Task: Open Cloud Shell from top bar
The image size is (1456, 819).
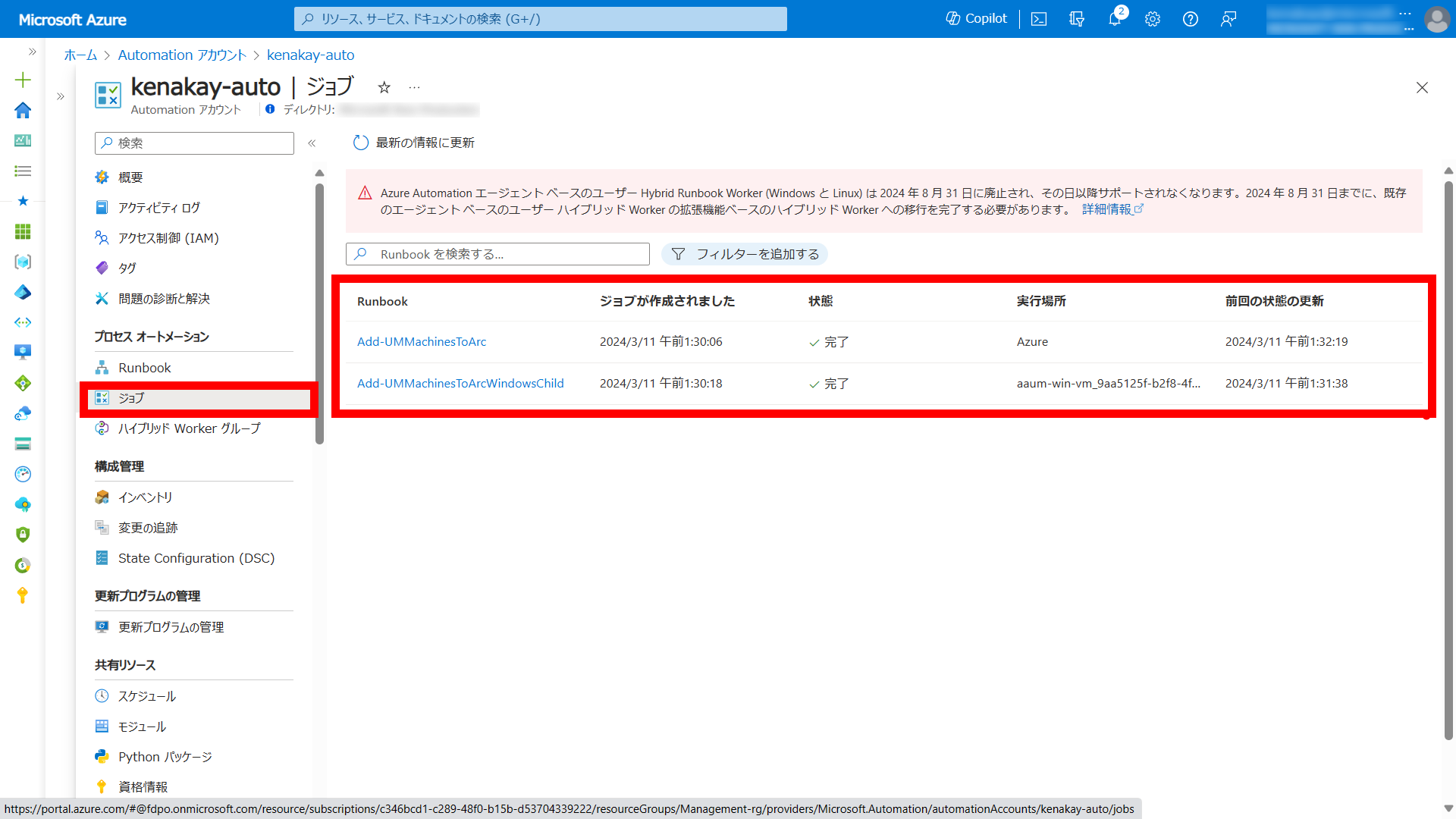Action: point(1039,19)
